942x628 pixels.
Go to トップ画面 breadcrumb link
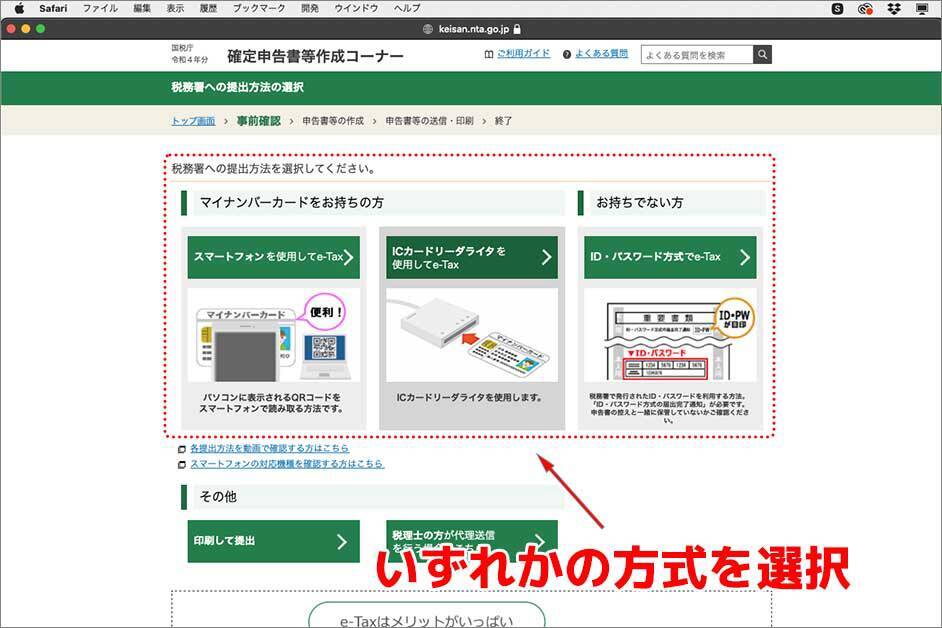tap(193, 121)
